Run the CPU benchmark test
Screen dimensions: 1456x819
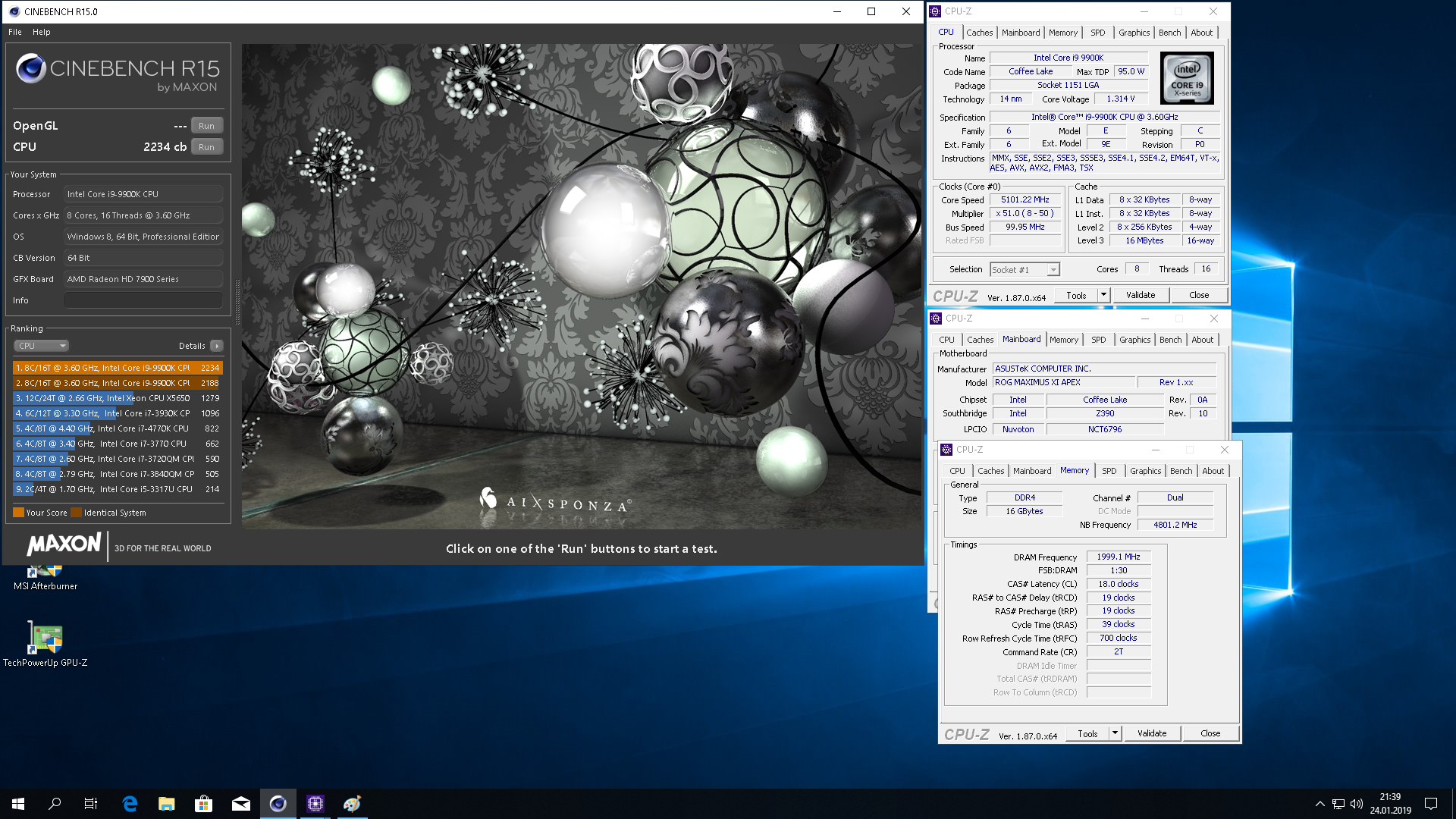206,147
